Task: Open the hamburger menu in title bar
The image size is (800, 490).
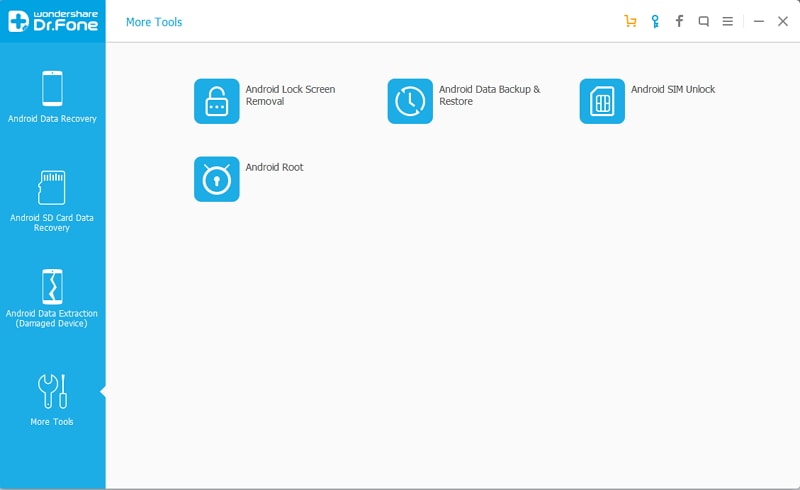Action: [728, 21]
